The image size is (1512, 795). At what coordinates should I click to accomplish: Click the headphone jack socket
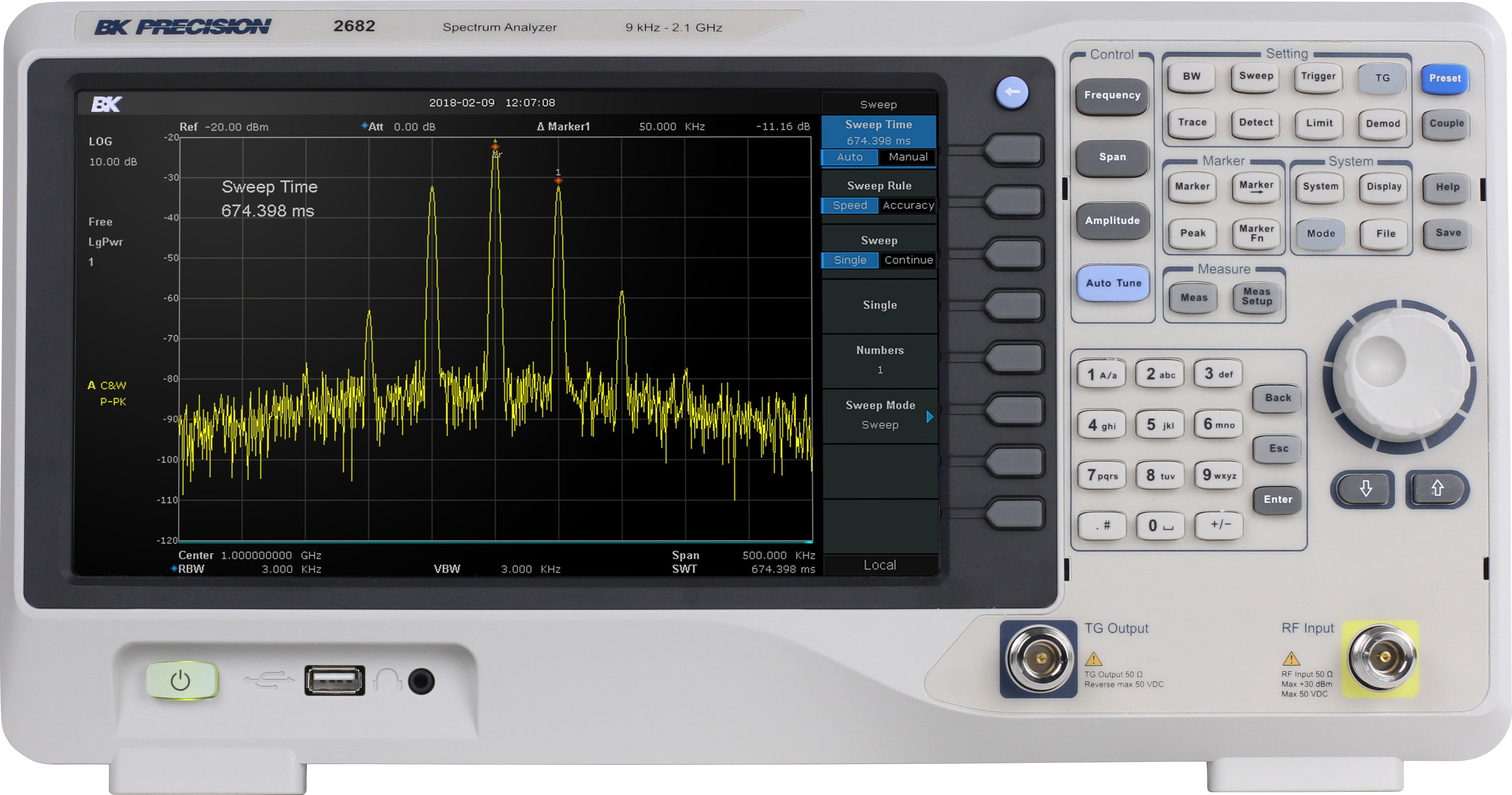(x=421, y=681)
